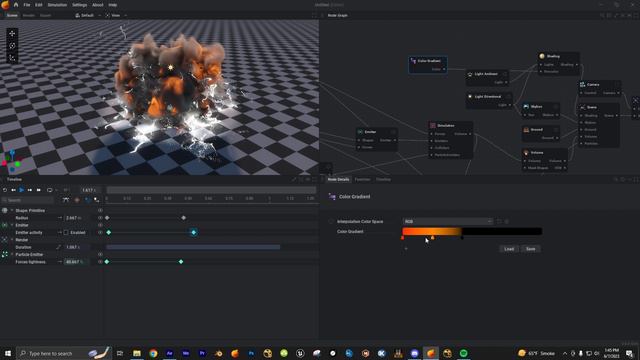This screenshot has width=640, height=360.
Task: Click the Volume node icon
Action: pyautogui.click(x=526, y=153)
